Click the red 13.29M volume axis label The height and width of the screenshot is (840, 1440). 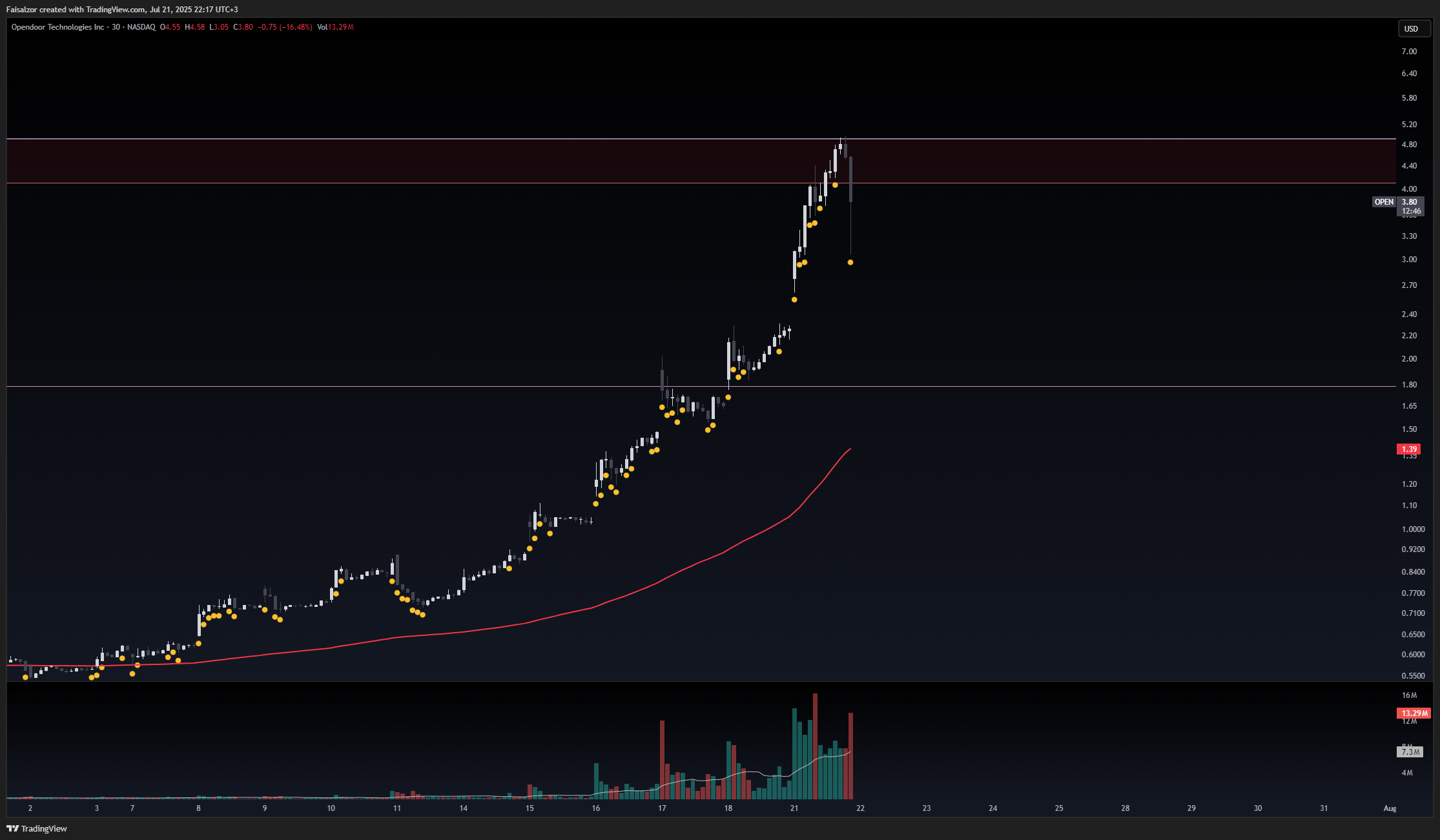pyautogui.click(x=1414, y=713)
